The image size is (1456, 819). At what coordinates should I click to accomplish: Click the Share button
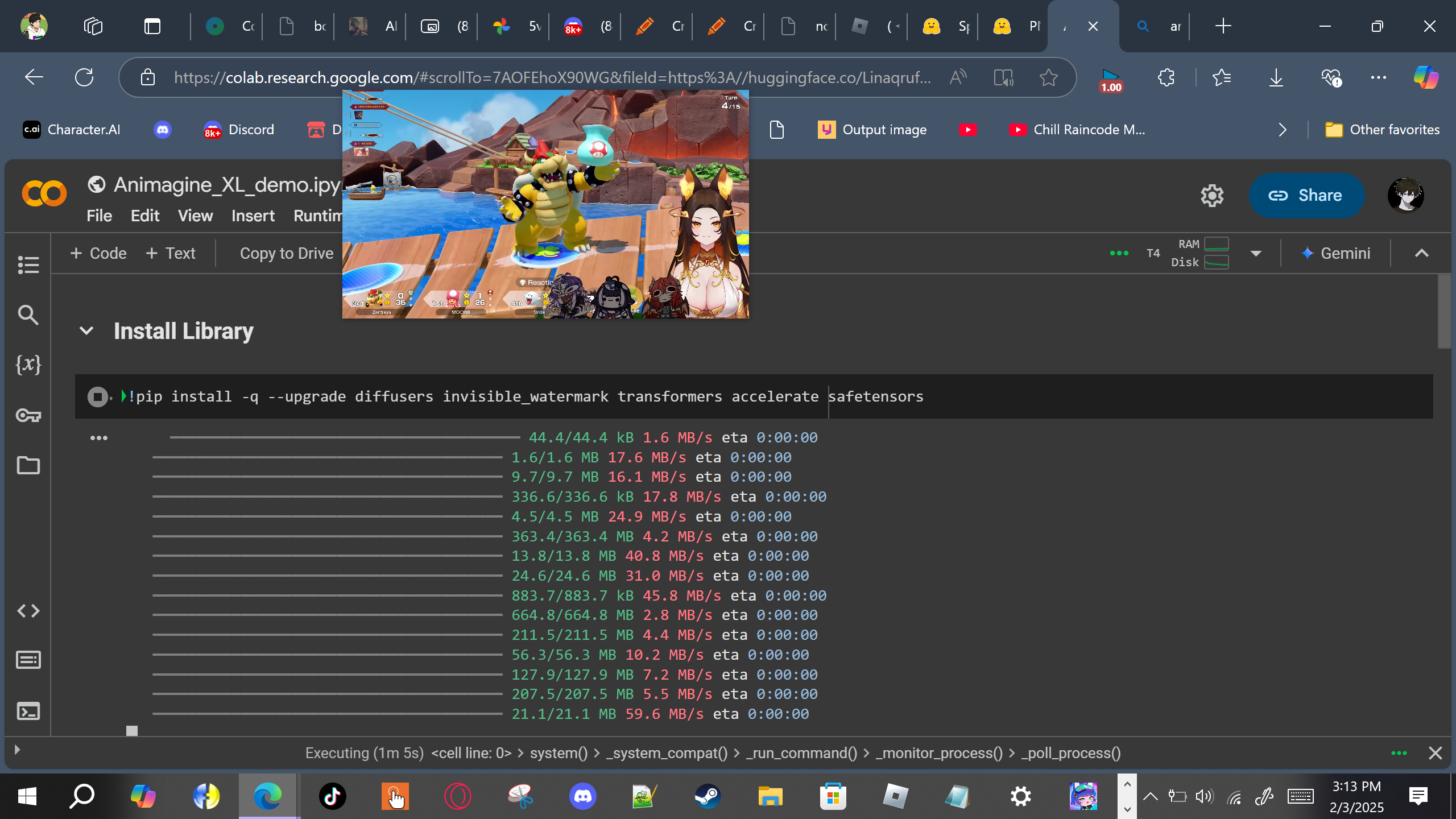(1306, 196)
